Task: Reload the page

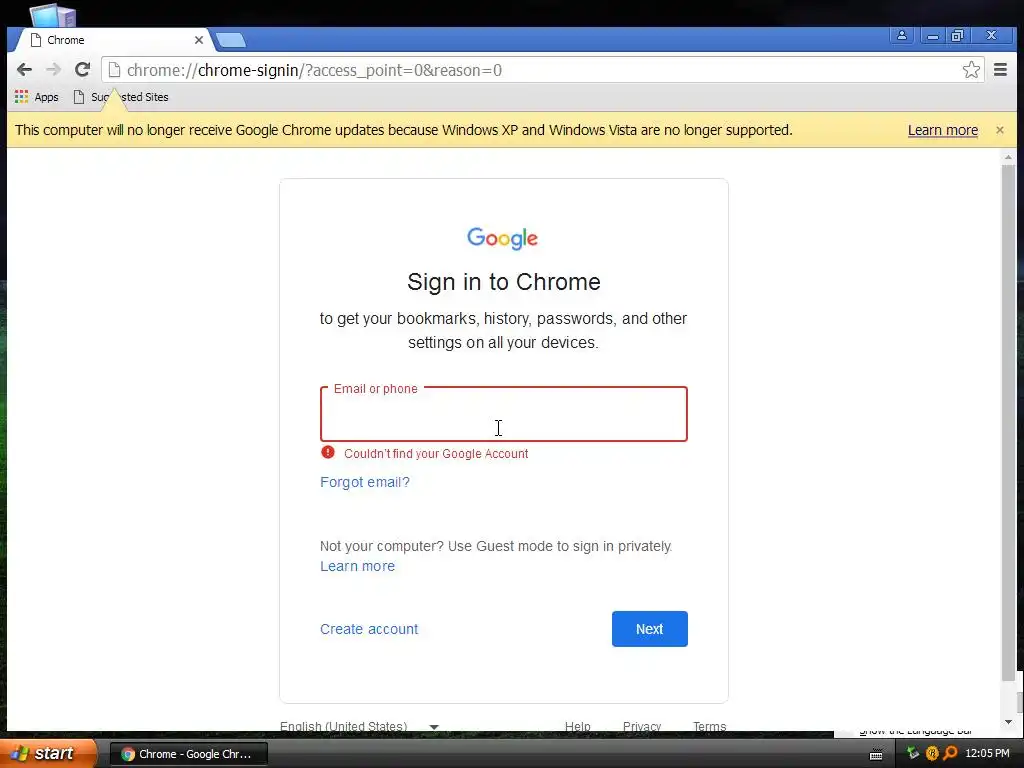Action: tap(82, 69)
